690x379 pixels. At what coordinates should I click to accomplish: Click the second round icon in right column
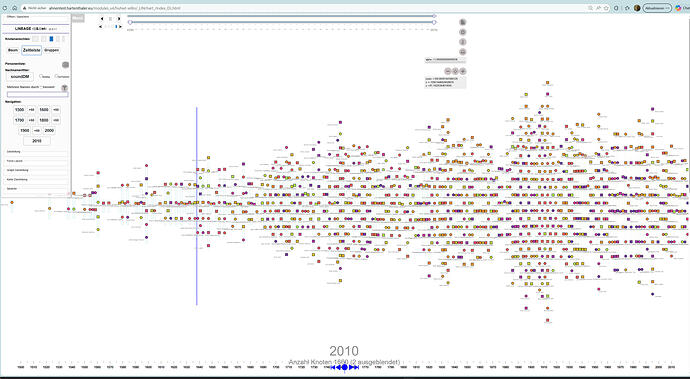pos(462,32)
